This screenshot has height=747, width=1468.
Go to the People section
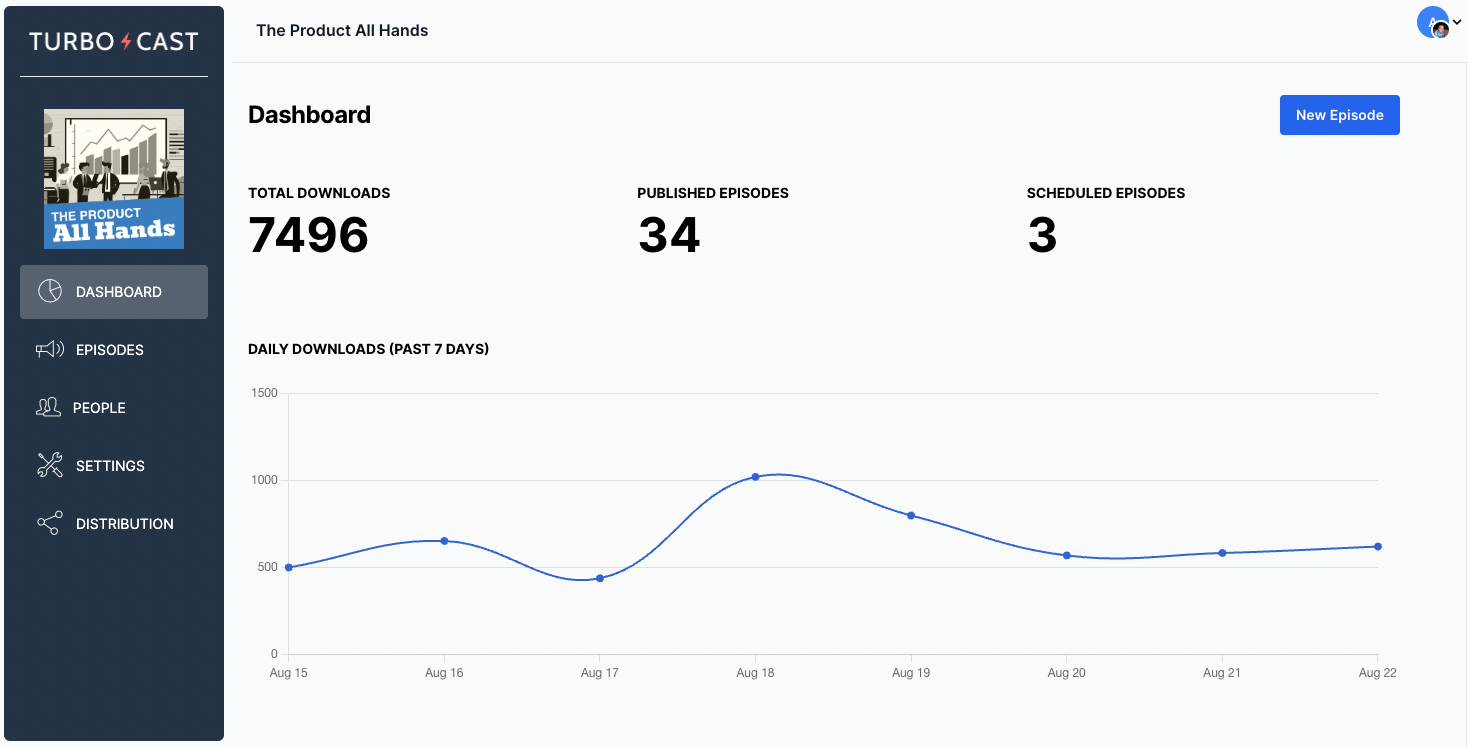click(x=99, y=408)
